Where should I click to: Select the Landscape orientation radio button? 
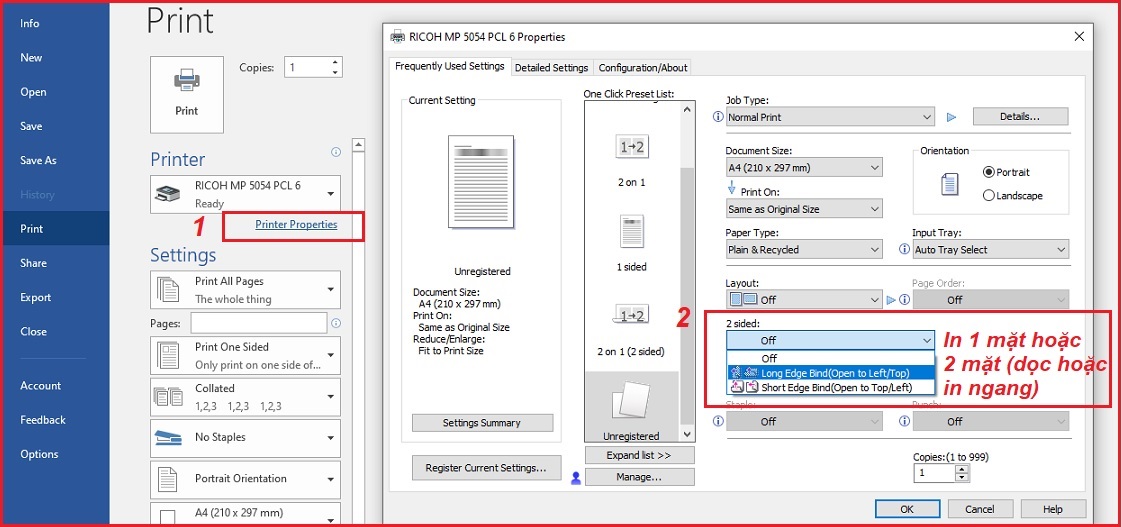pos(990,195)
